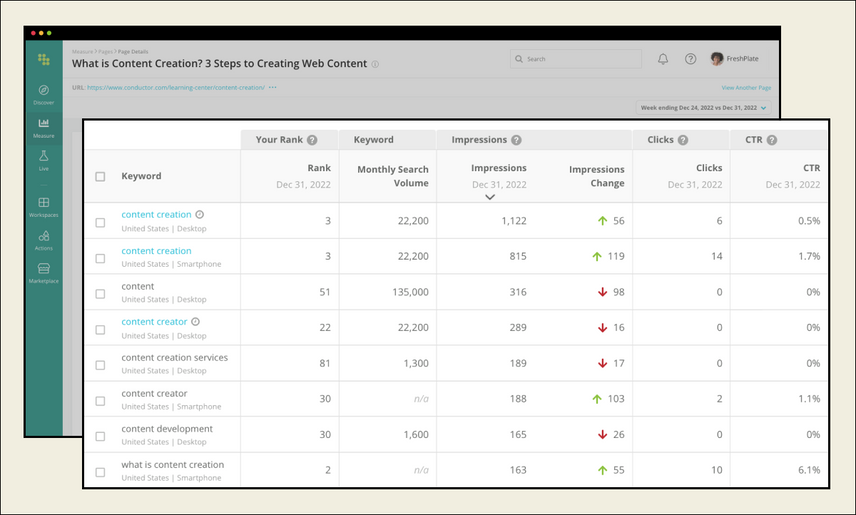Toggle the select-all Keyword header checkbox
Image resolution: width=856 pixels, height=515 pixels.
100,176
